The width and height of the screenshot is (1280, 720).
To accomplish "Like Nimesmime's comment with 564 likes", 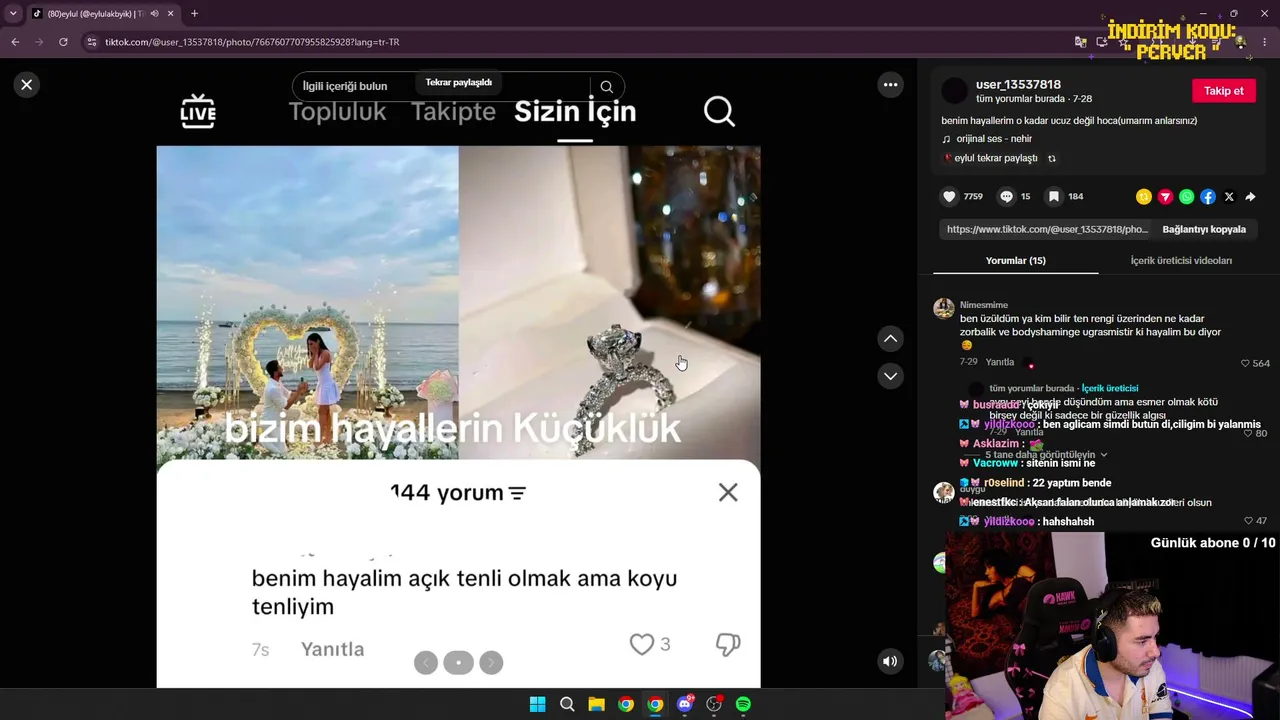I will coord(1246,363).
